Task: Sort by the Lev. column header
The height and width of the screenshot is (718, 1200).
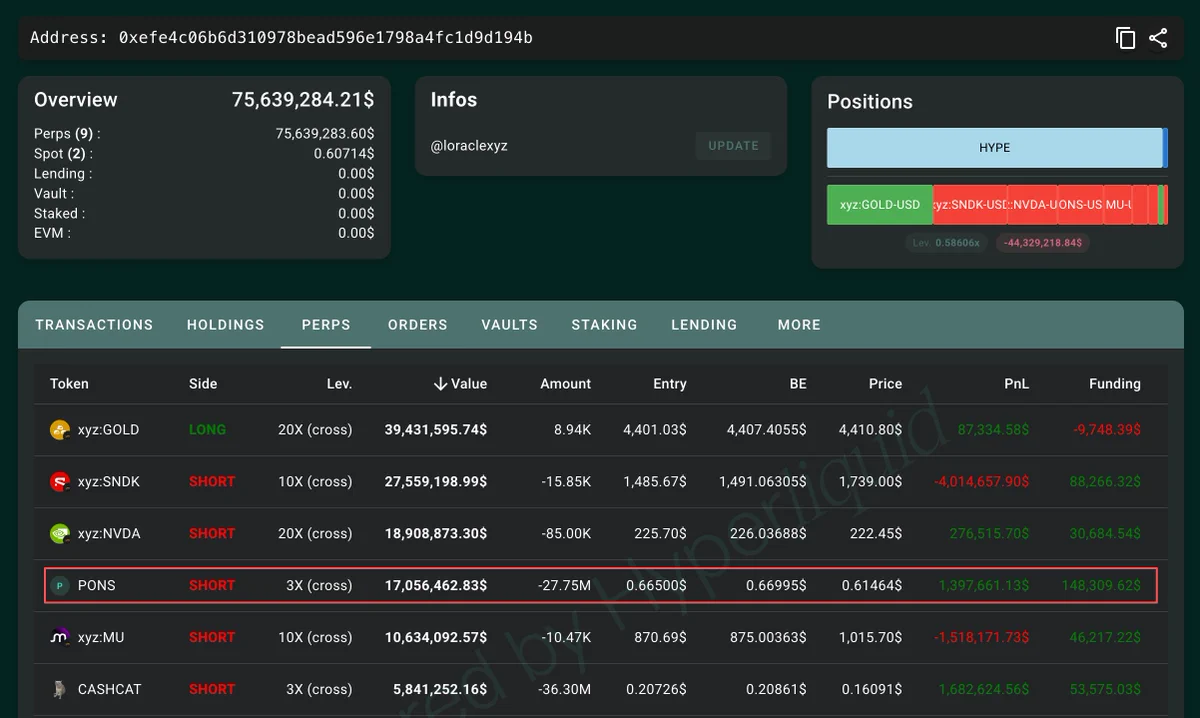Action: [x=339, y=384]
